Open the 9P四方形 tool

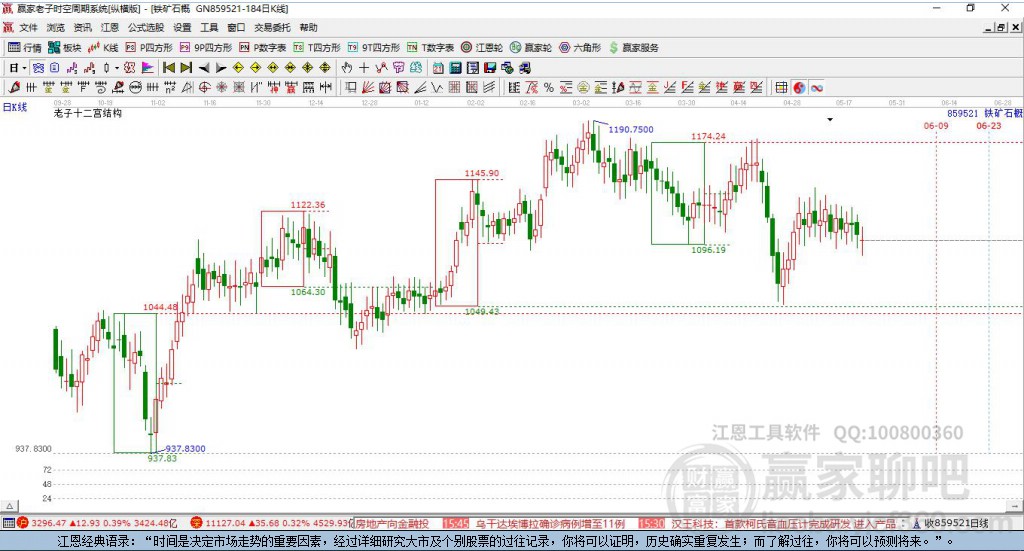[206, 47]
